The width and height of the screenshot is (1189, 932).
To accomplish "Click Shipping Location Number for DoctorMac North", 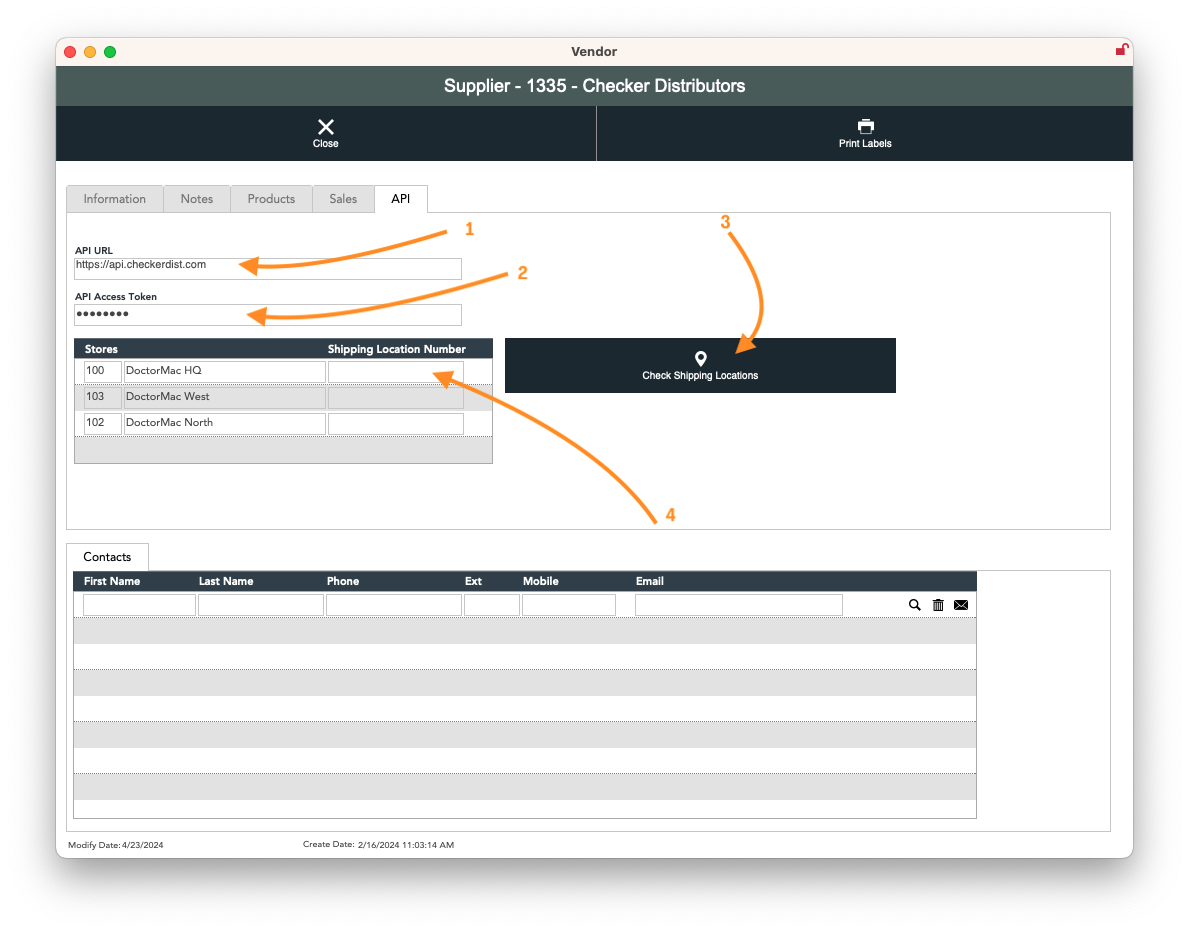I will pos(396,423).
